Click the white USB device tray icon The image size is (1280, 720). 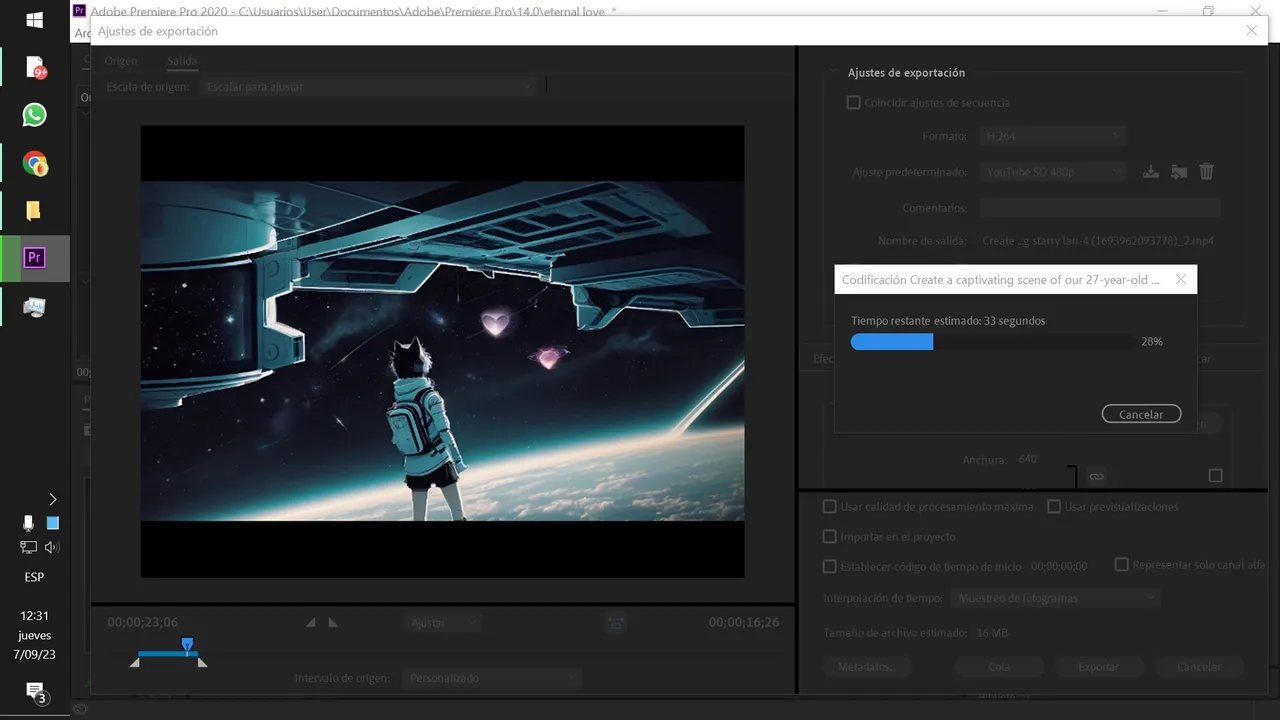tap(28, 523)
